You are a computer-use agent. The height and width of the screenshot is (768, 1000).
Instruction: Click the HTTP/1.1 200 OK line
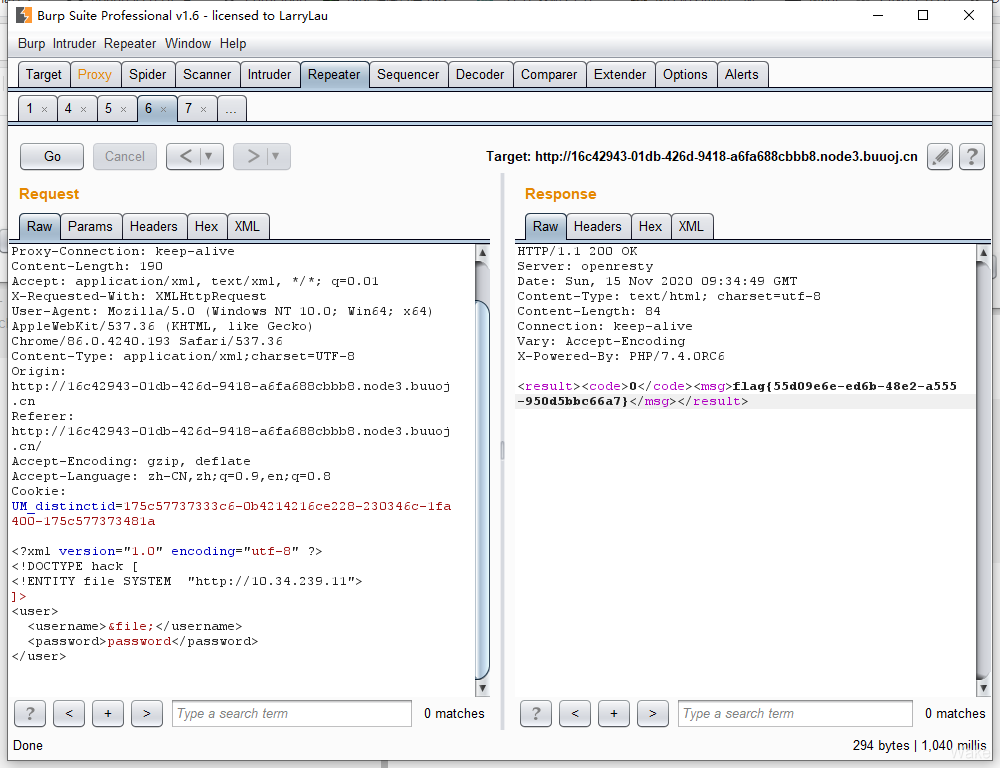pyautogui.click(x=577, y=251)
